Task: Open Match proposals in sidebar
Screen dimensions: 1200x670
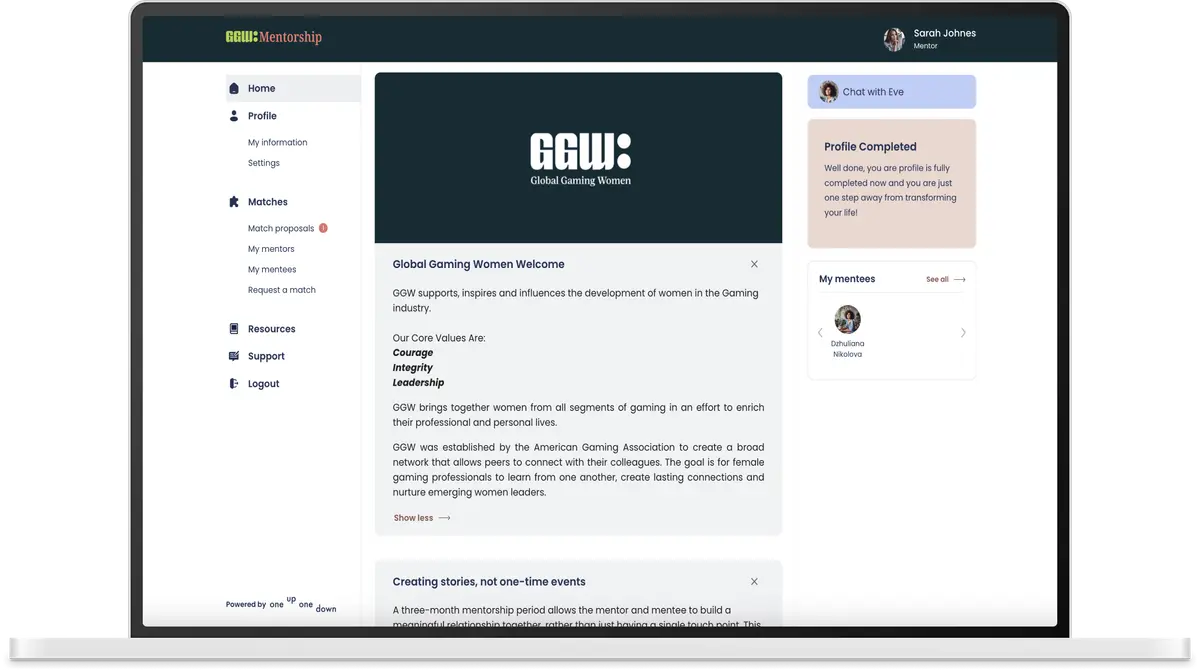Action: click(x=281, y=229)
